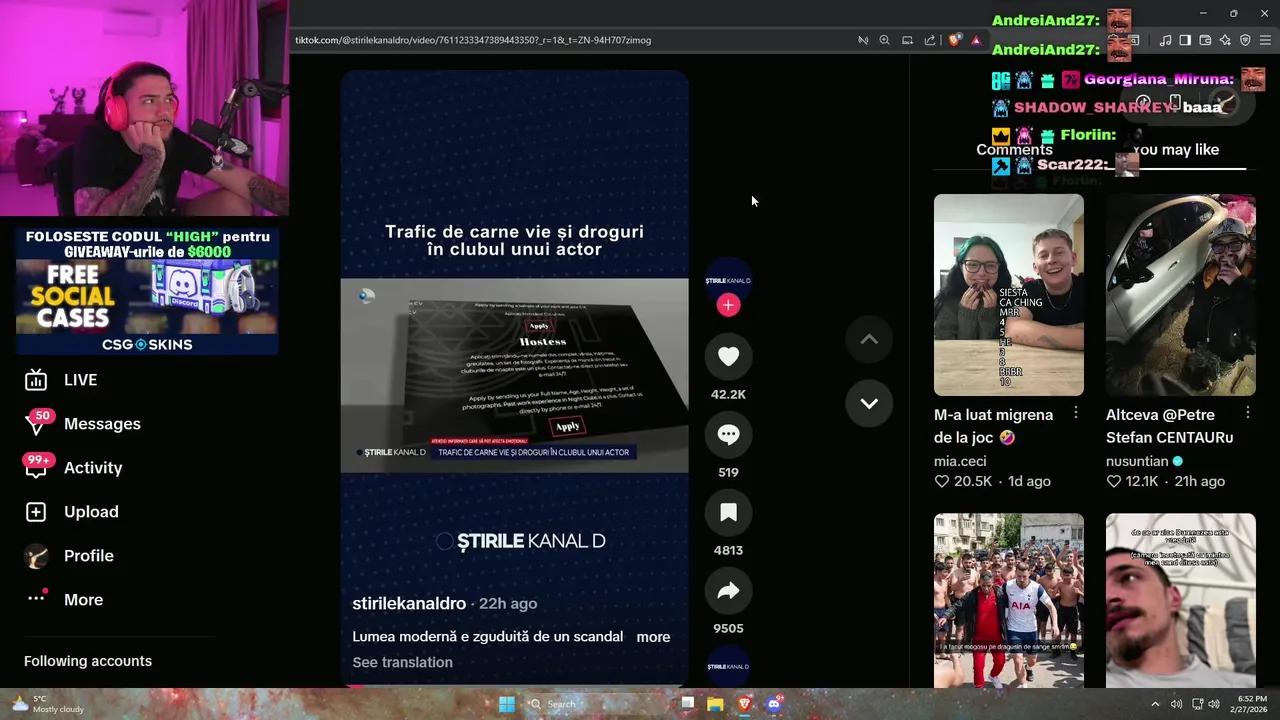Click the 'Following accounts' heading
The height and width of the screenshot is (720, 1280).
(x=88, y=661)
